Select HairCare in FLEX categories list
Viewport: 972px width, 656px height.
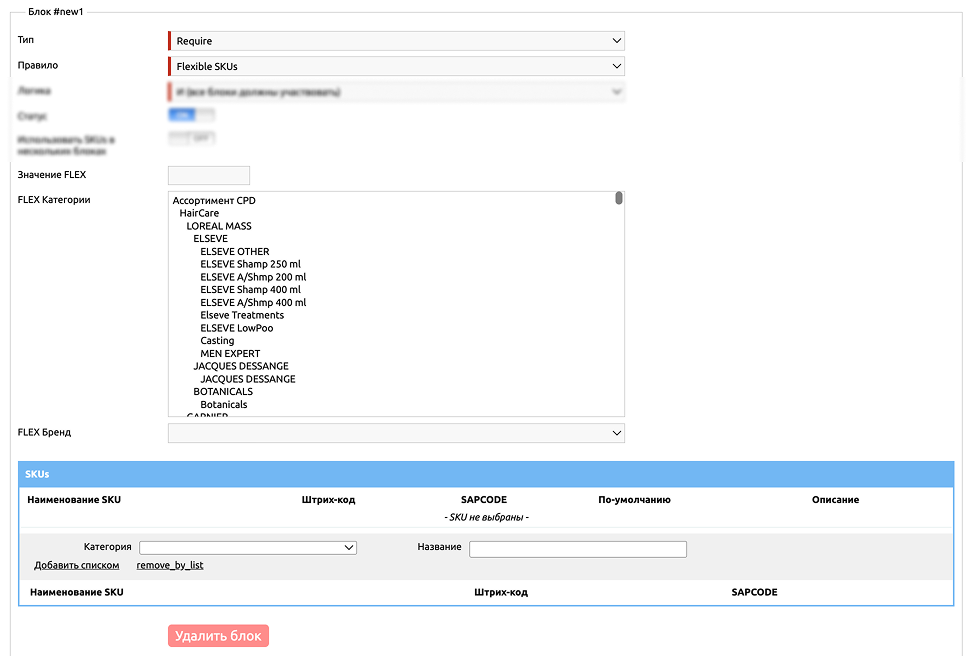[x=199, y=213]
